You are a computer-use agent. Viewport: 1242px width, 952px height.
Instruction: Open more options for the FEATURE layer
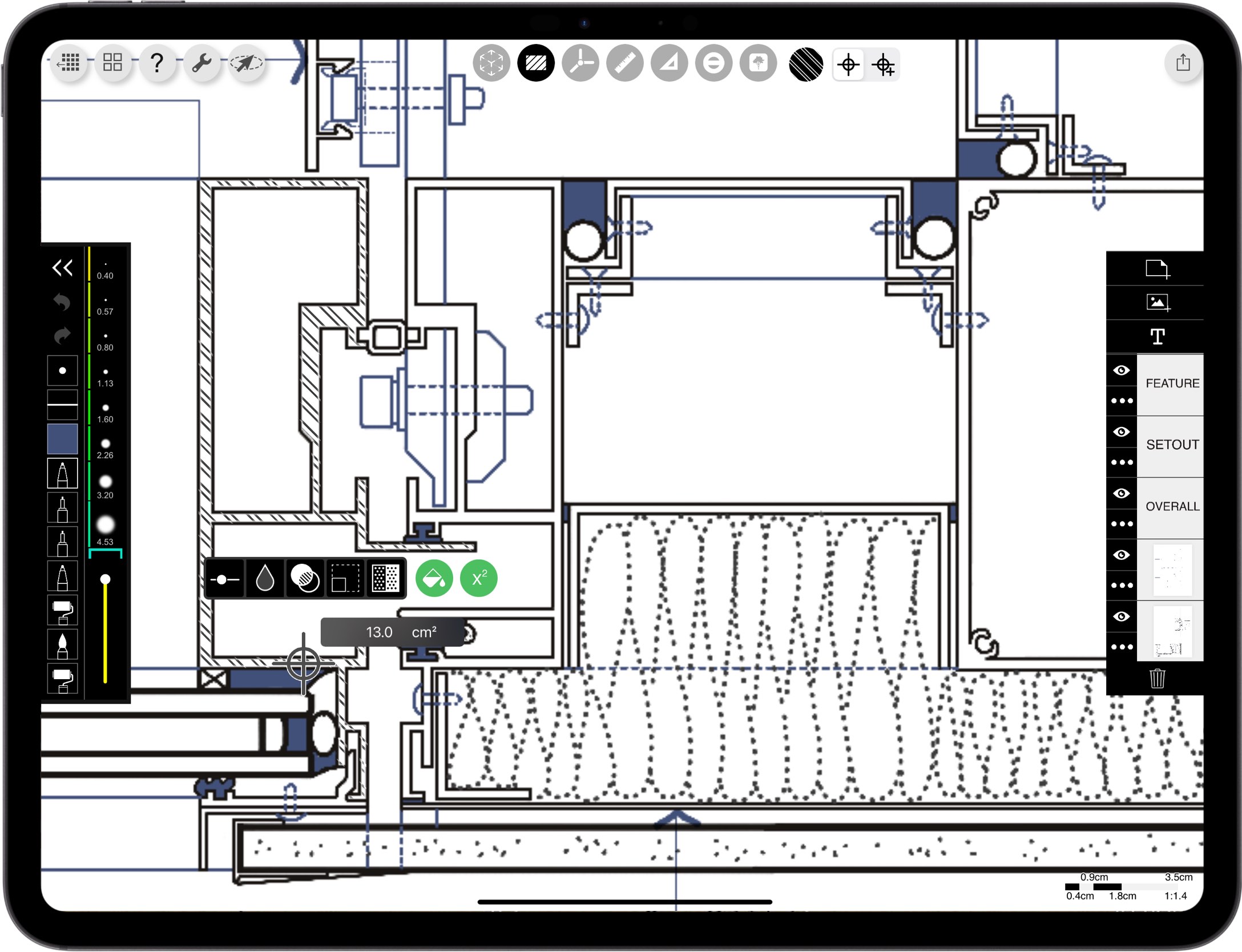click(1122, 400)
